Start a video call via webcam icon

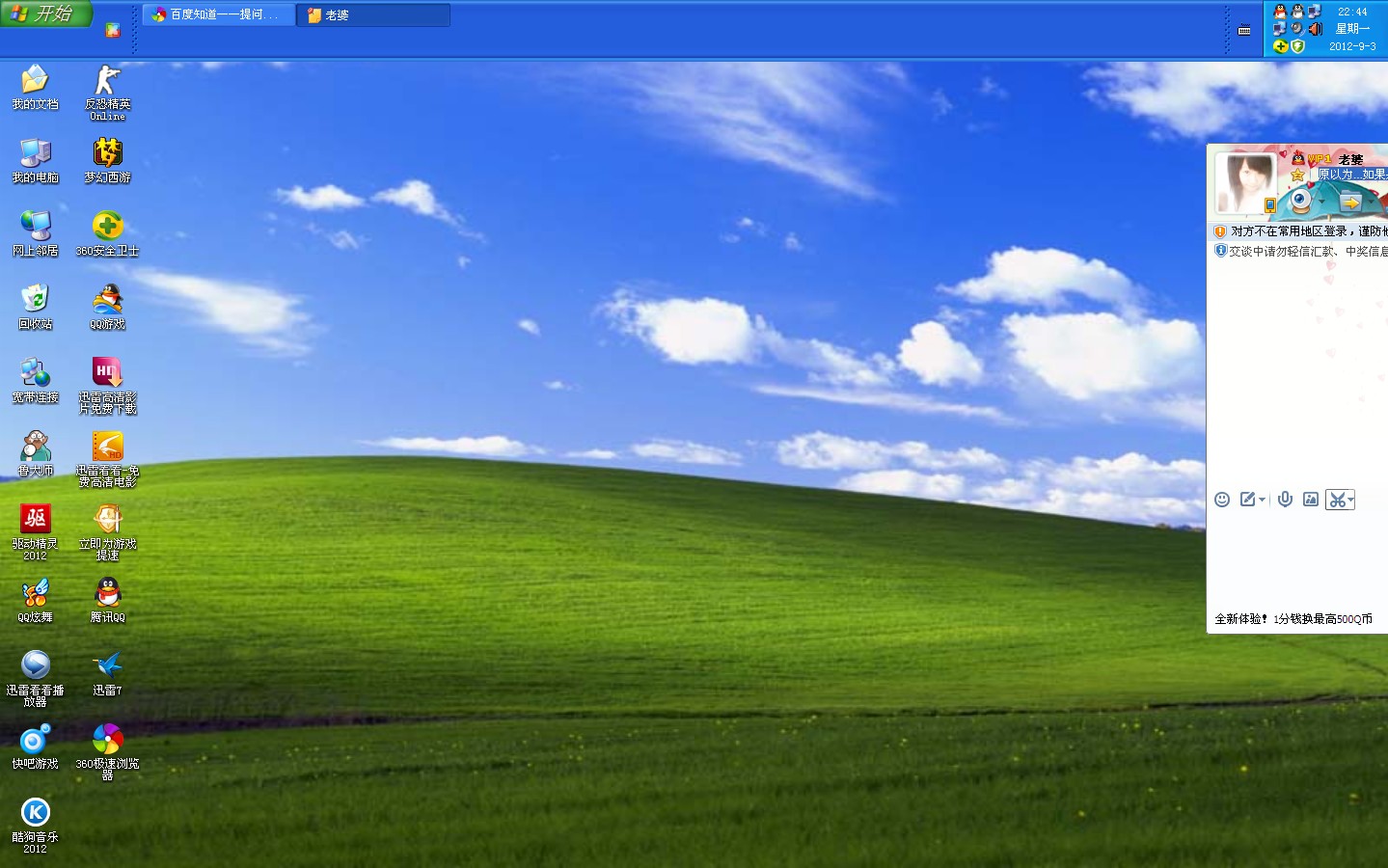pyautogui.click(x=1301, y=202)
